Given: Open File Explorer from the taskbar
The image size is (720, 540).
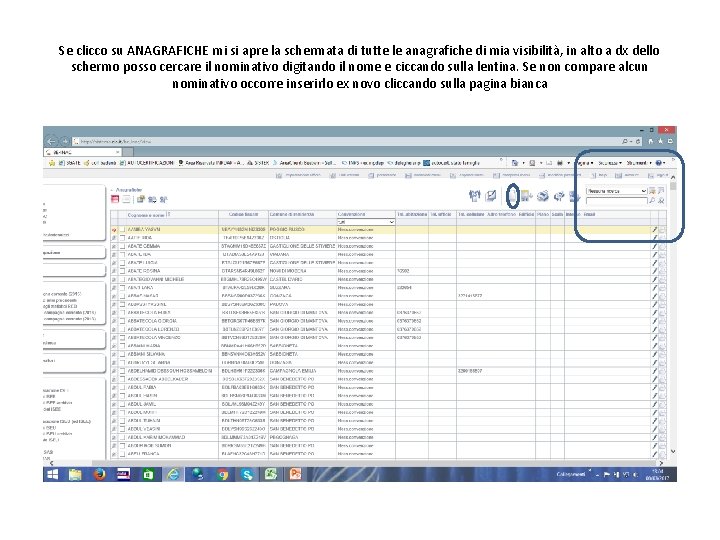Looking at the screenshot, I should tap(75, 474).
